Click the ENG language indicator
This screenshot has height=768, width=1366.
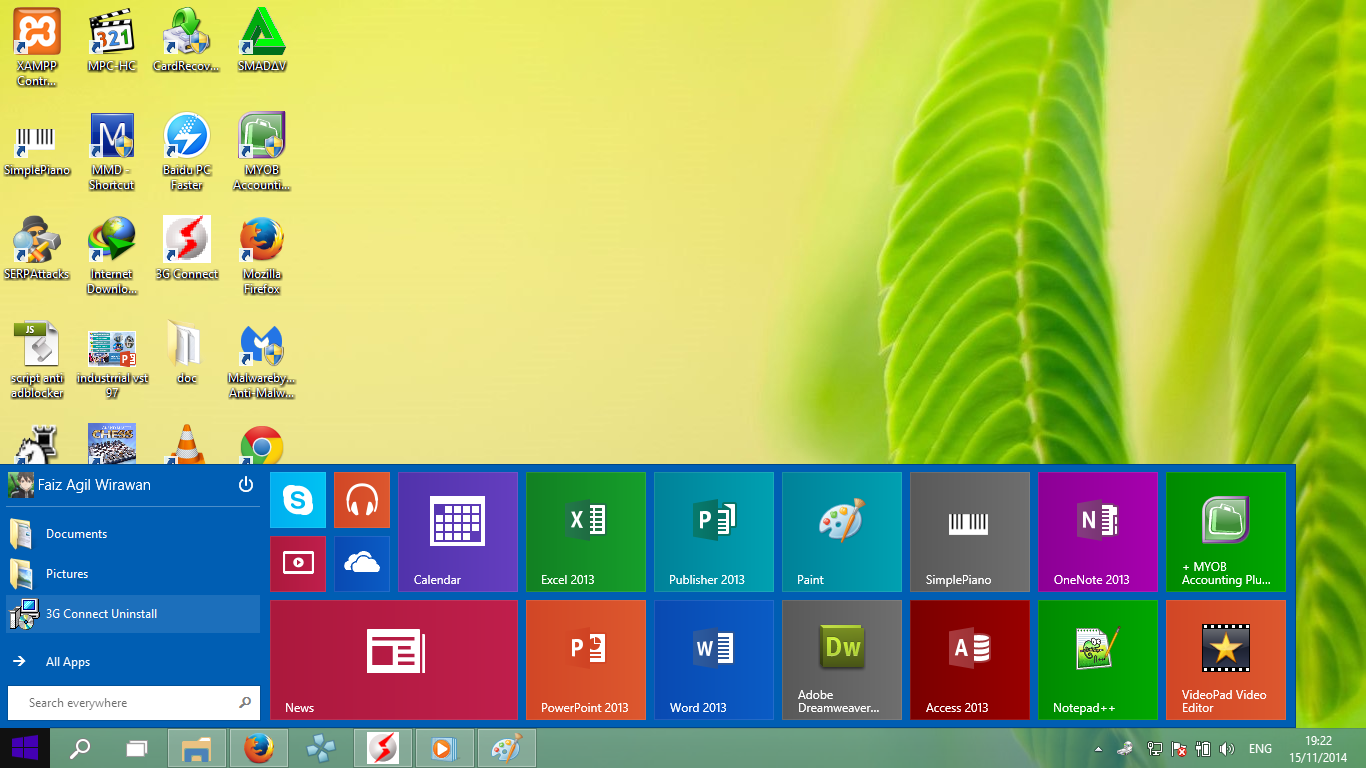coord(1261,748)
